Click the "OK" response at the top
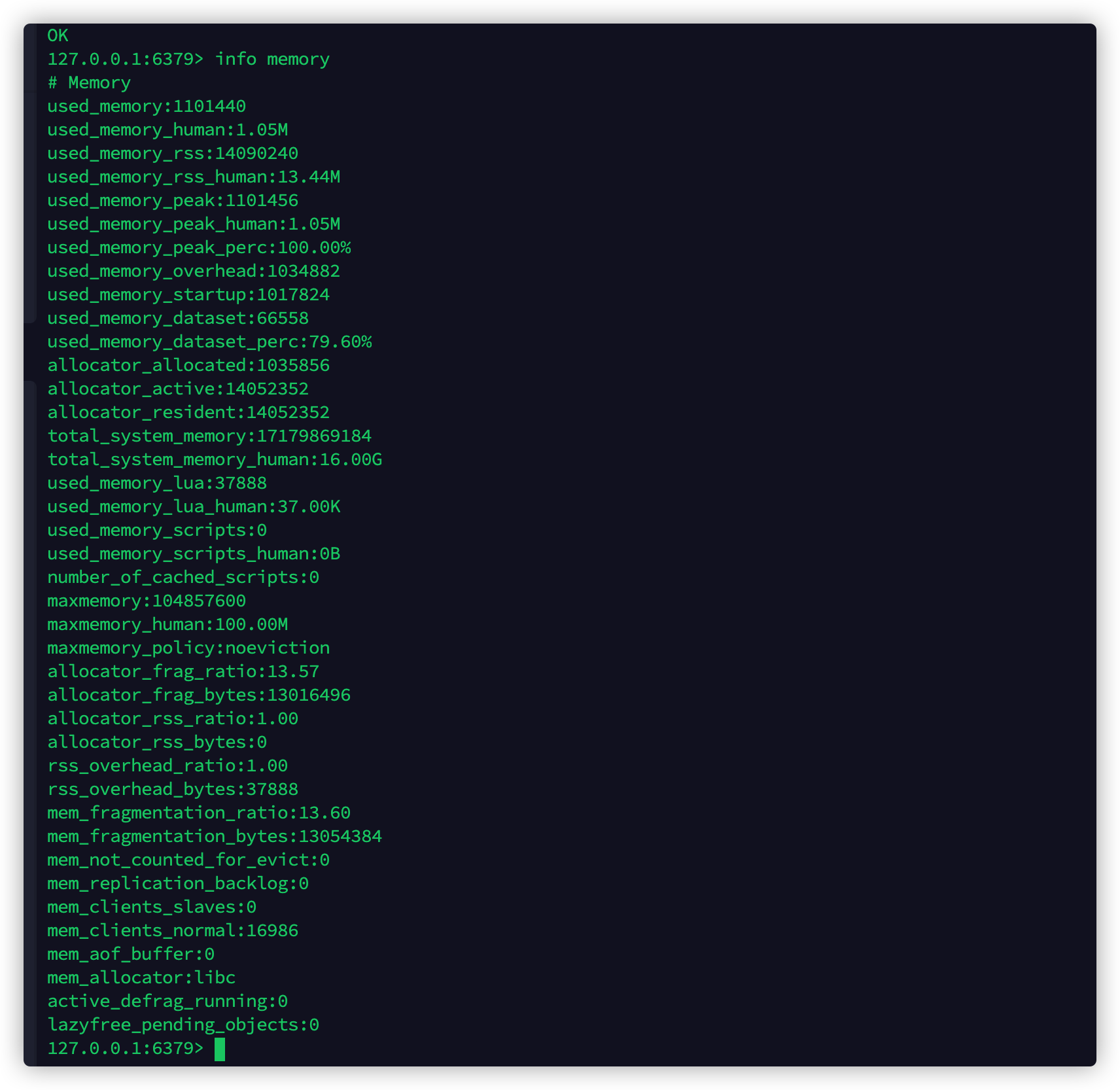 [x=58, y=36]
